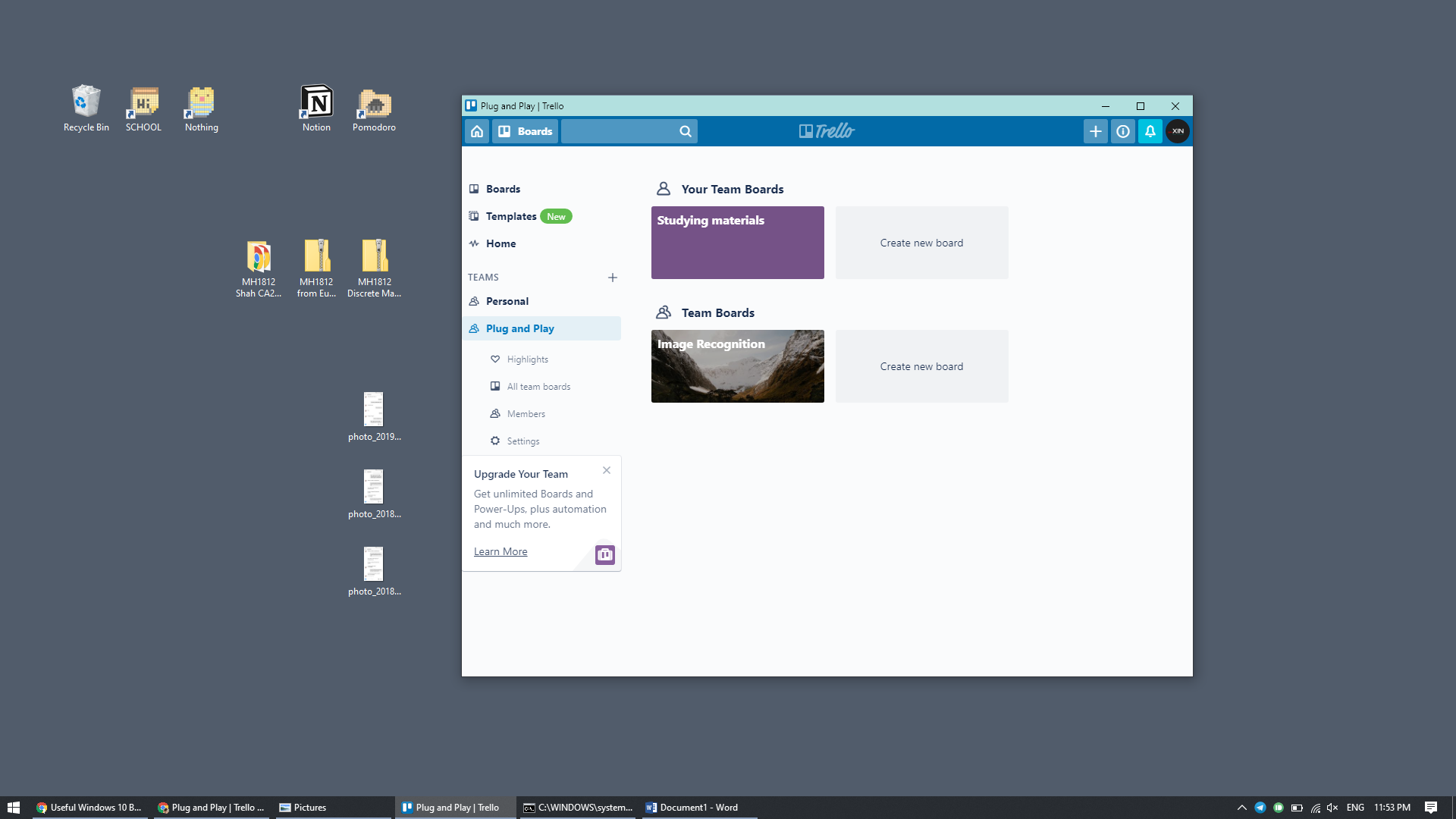Click Learn More in the upgrade panel
1456x819 pixels.
coord(500,551)
